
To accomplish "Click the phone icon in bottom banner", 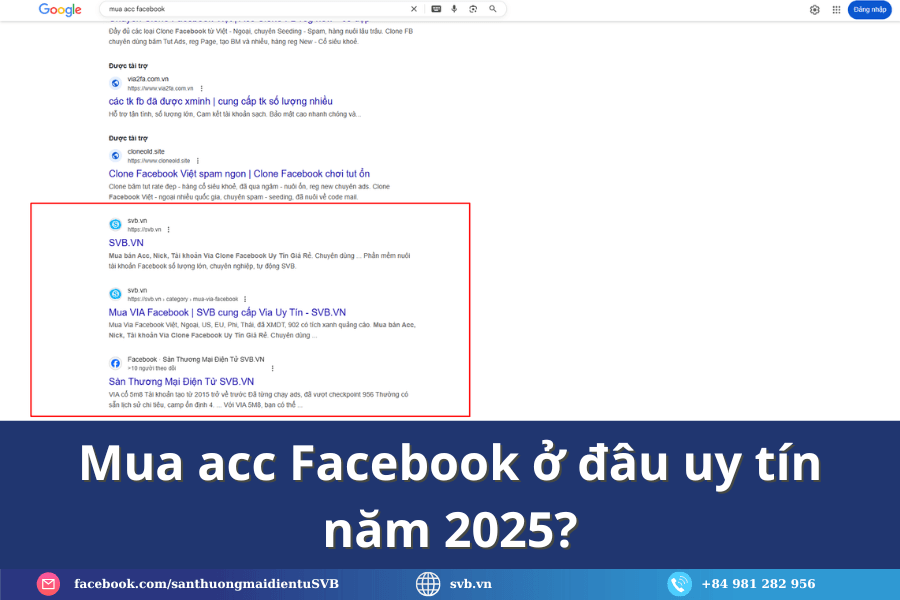I will click(680, 584).
